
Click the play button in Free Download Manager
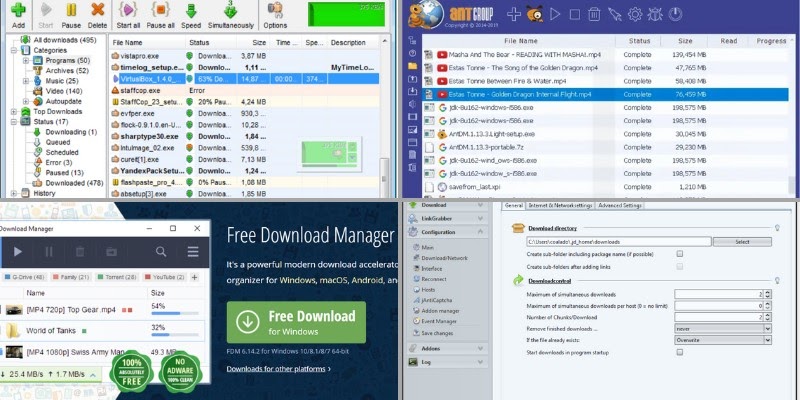click(18, 251)
